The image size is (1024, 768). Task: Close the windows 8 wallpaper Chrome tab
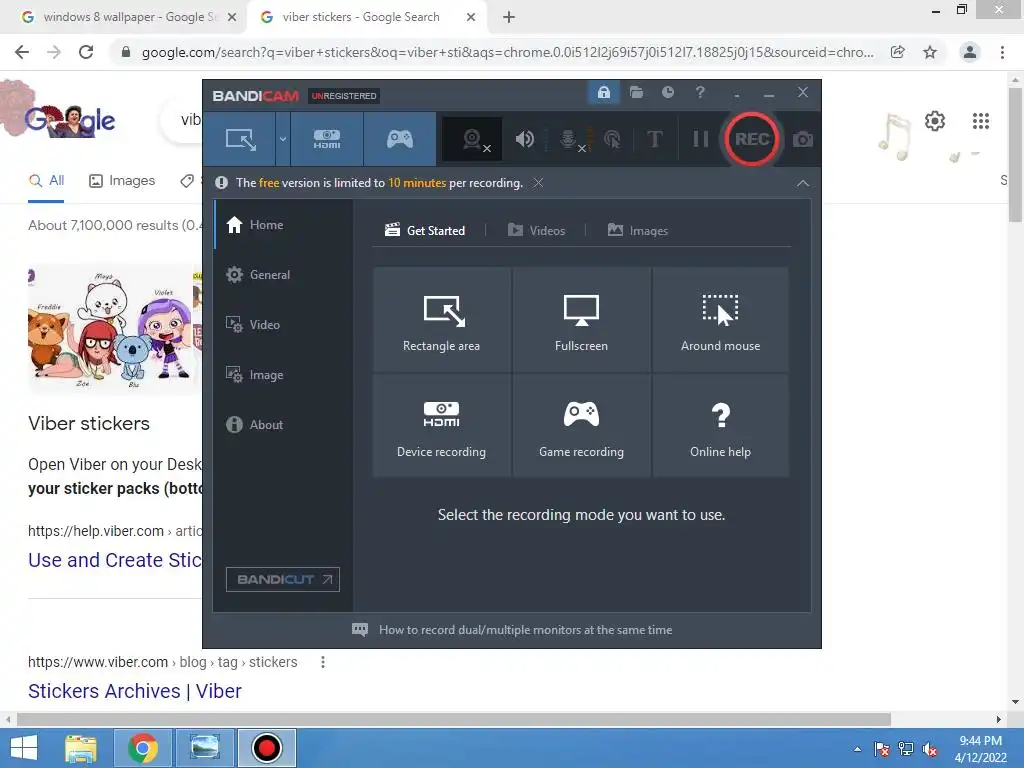point(232,18)
